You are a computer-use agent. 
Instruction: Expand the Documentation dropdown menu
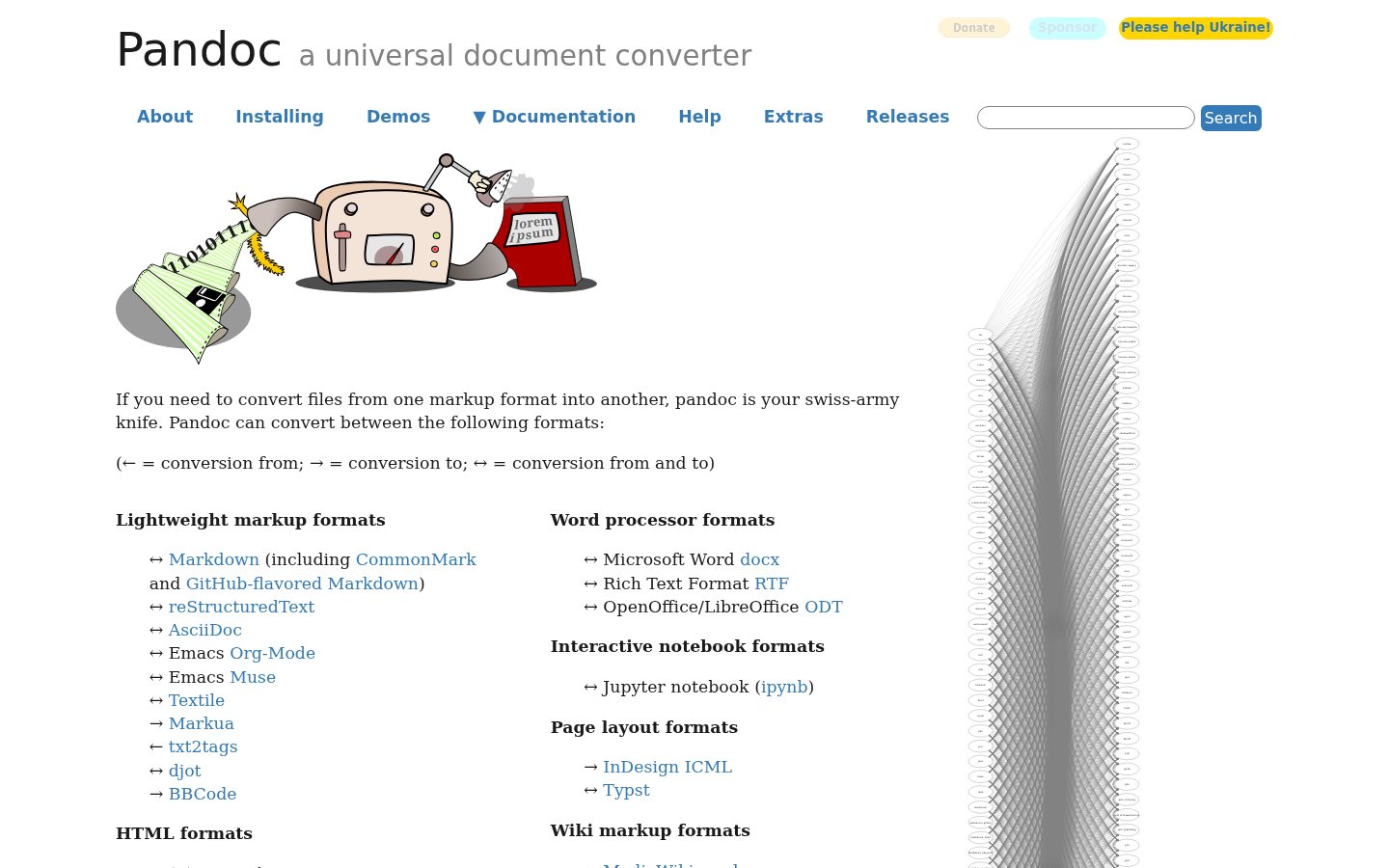coord(555,117)
